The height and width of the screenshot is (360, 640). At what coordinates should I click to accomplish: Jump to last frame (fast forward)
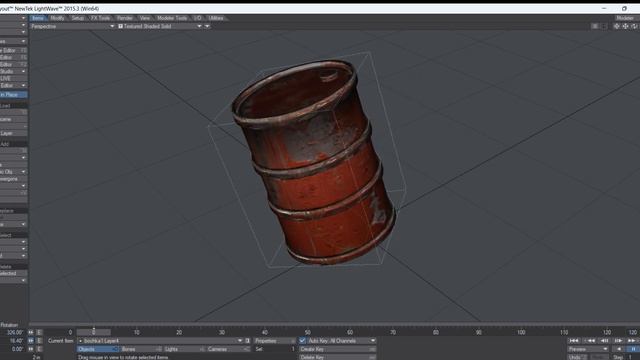(632, 341)
